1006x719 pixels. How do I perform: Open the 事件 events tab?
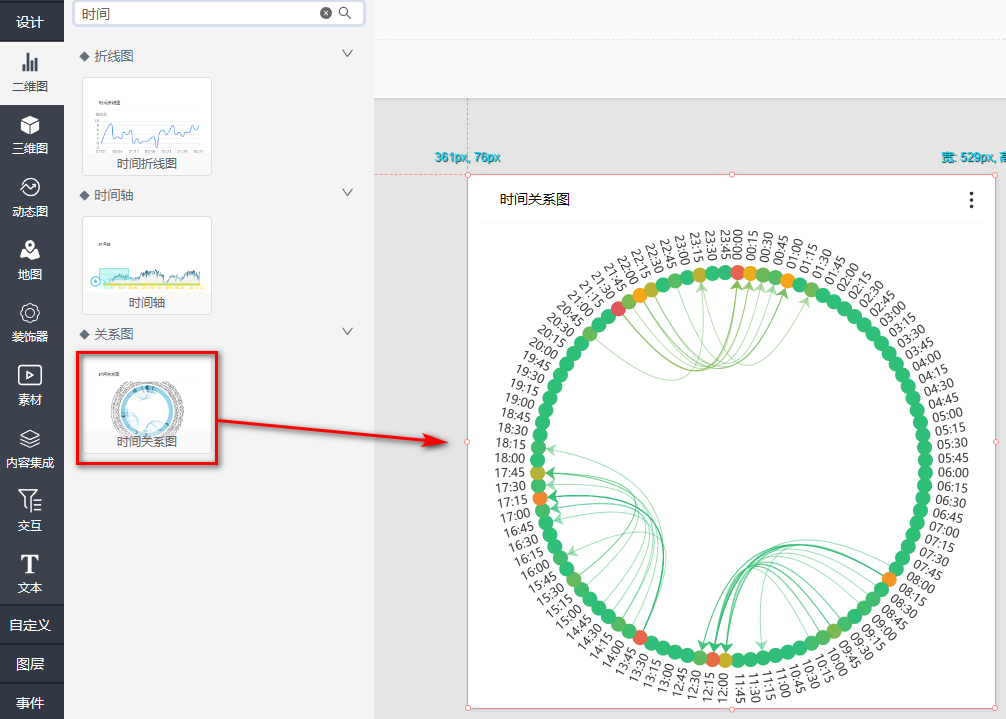(x=30, y=703)
